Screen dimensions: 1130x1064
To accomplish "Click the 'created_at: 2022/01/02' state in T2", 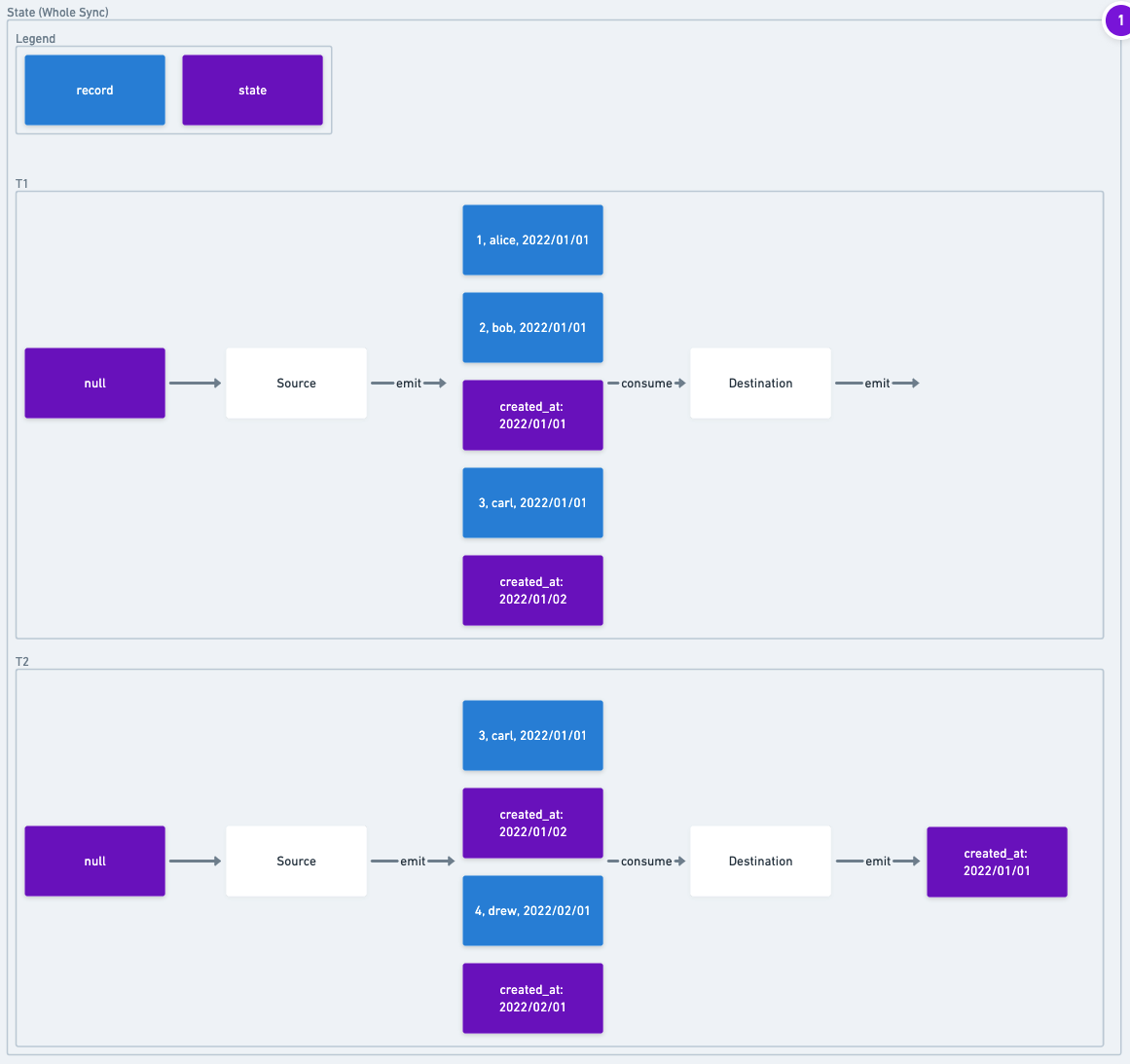I will pos(532,823).
